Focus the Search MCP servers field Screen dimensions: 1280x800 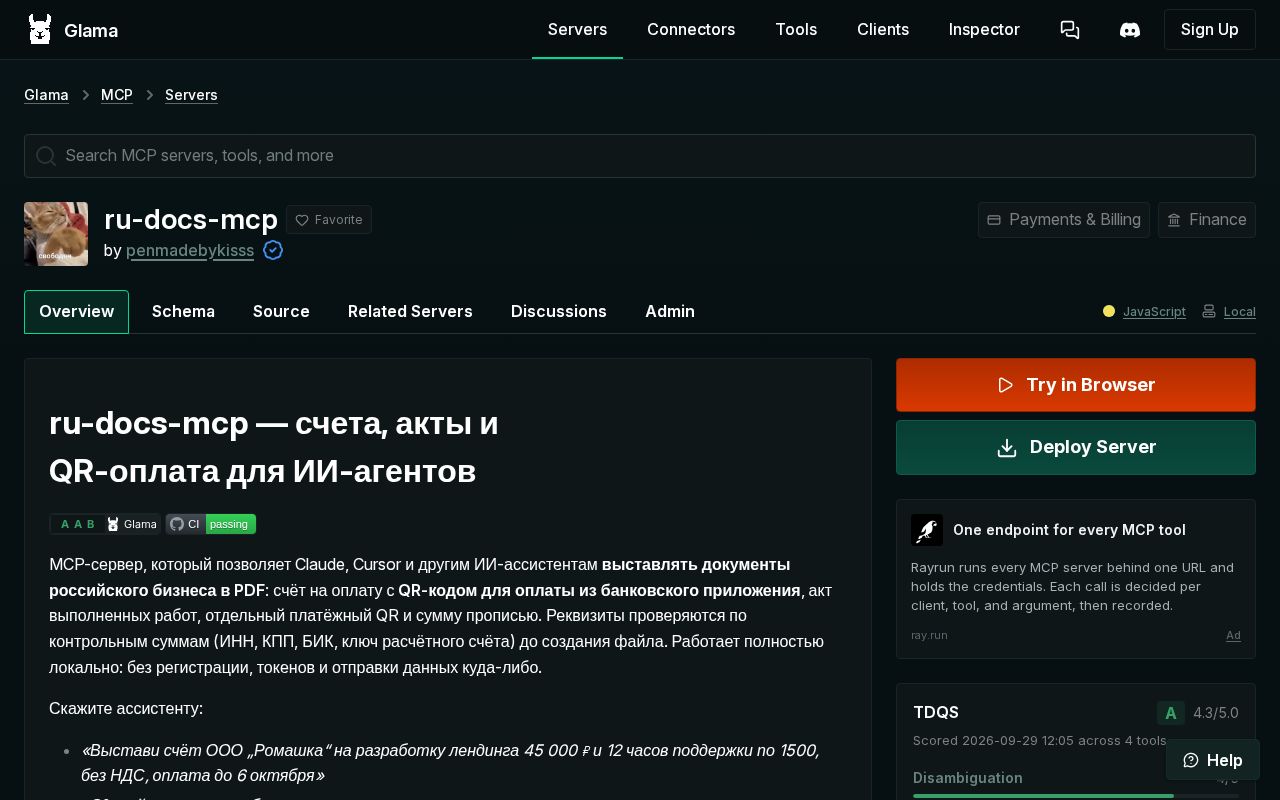[x=640, y=156]
